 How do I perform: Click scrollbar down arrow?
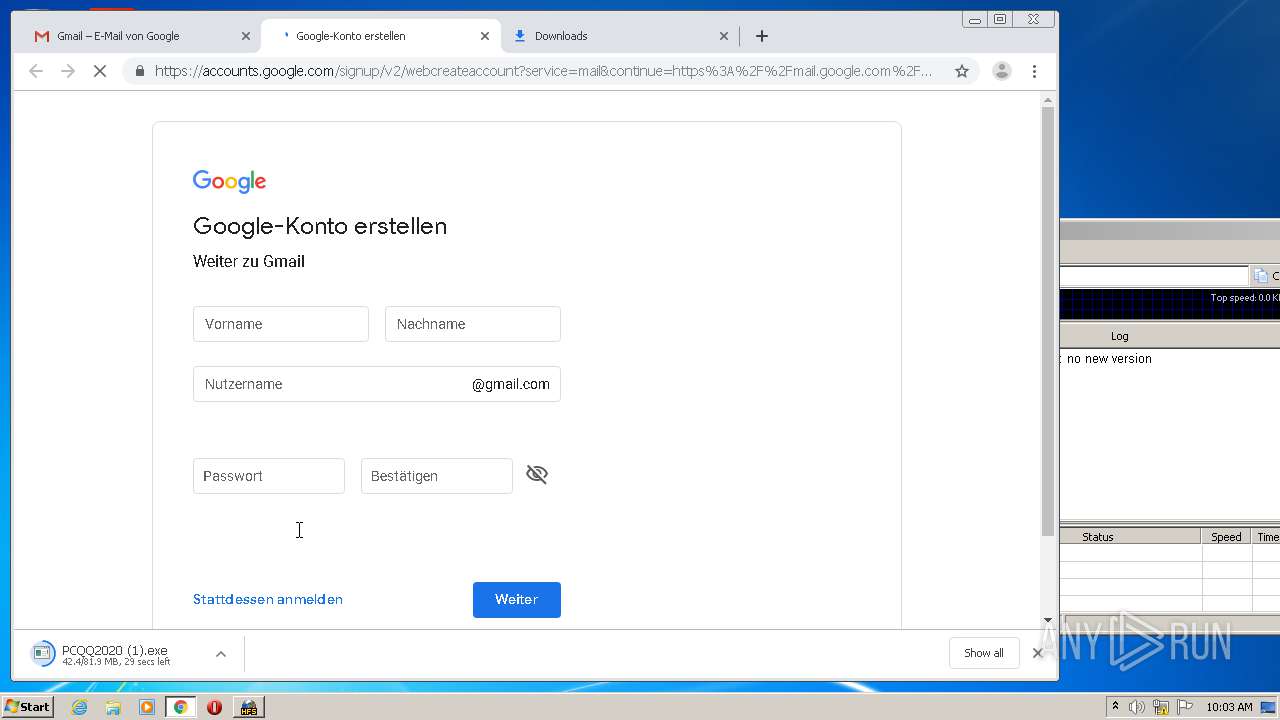click(x=1048, y=620)
